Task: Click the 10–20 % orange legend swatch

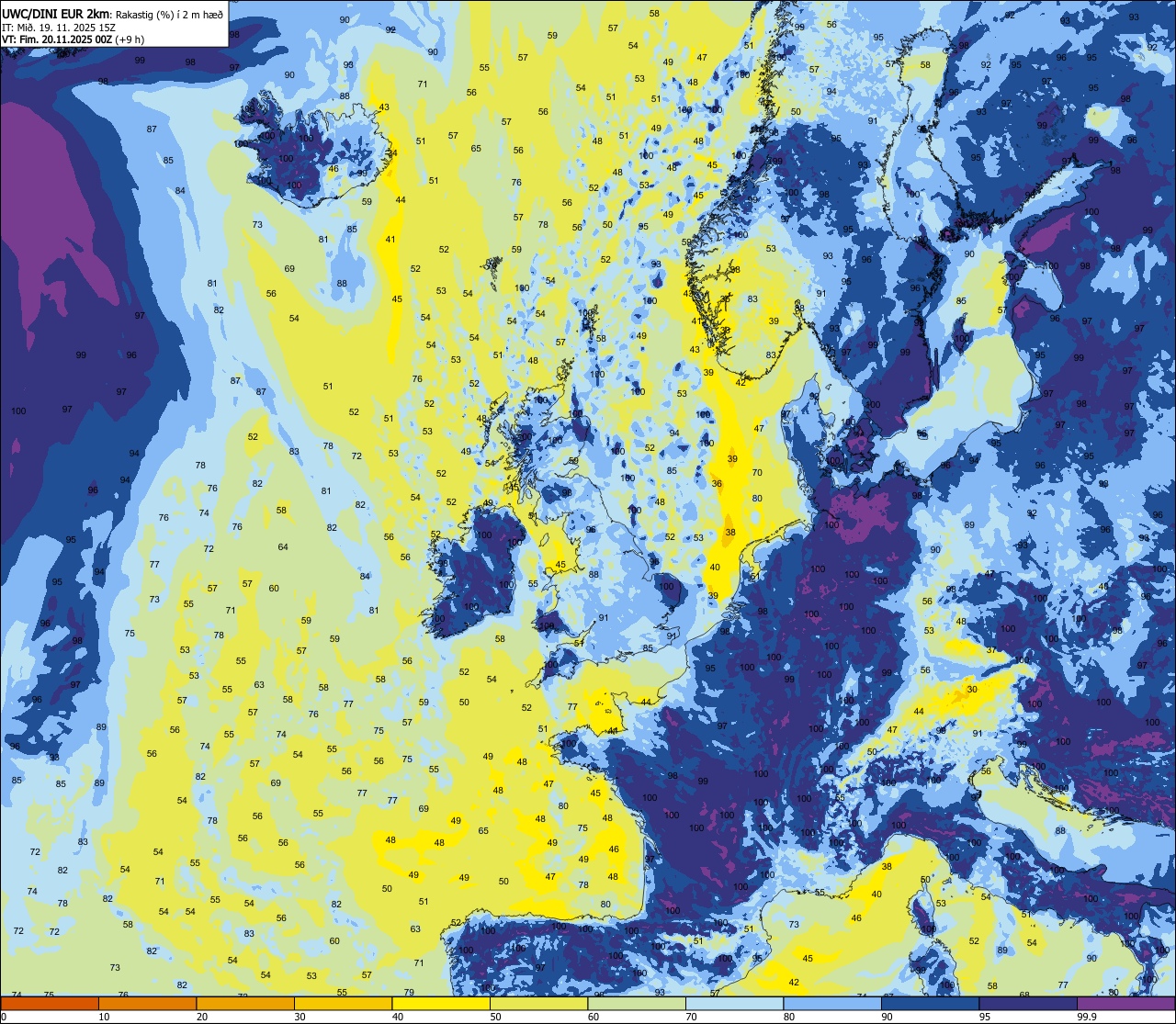Action: coord(147,1003)
